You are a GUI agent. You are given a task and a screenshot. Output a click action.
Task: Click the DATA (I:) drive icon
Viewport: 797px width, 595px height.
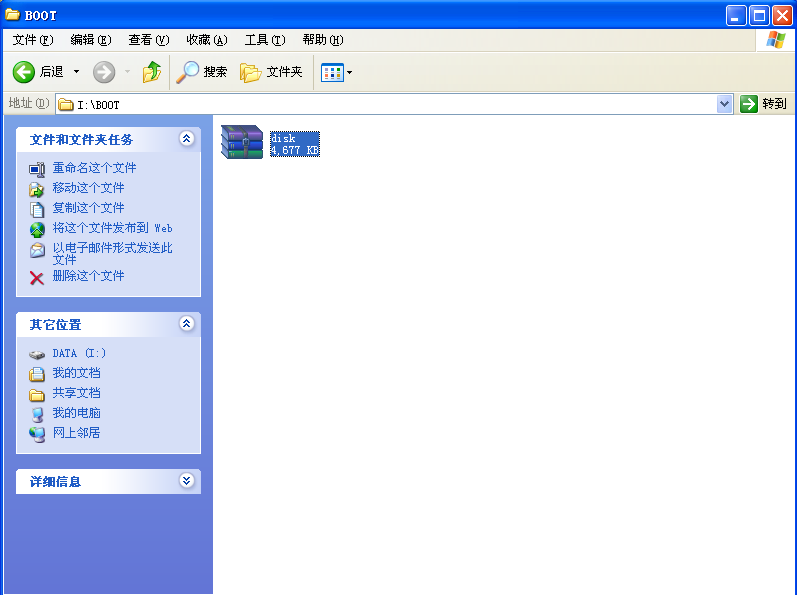pyautogui.click(x=37, y=355)
